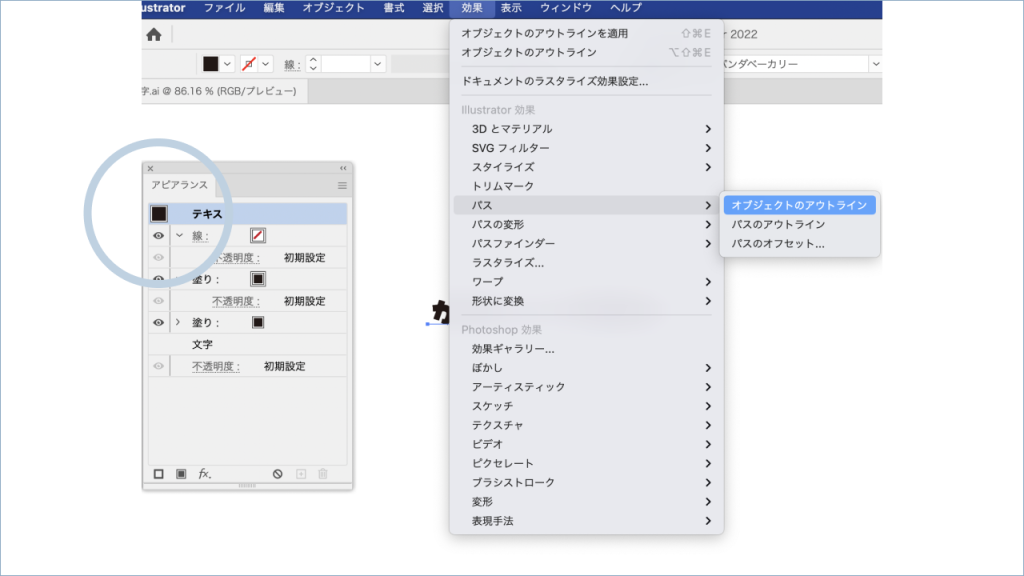Open the ヘルプ menu
This screenshot has height=576, width=1024.
click(626, 8)
